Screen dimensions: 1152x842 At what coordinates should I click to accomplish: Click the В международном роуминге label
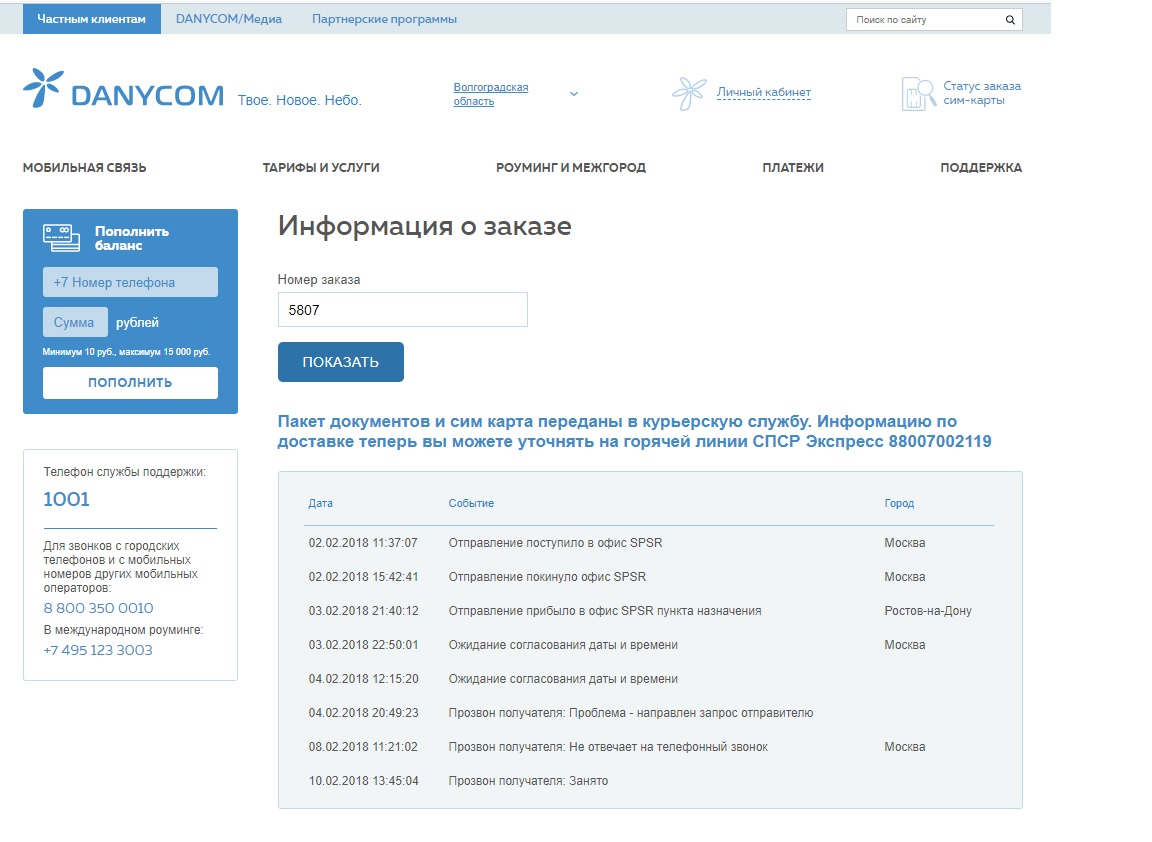[123, 630]
